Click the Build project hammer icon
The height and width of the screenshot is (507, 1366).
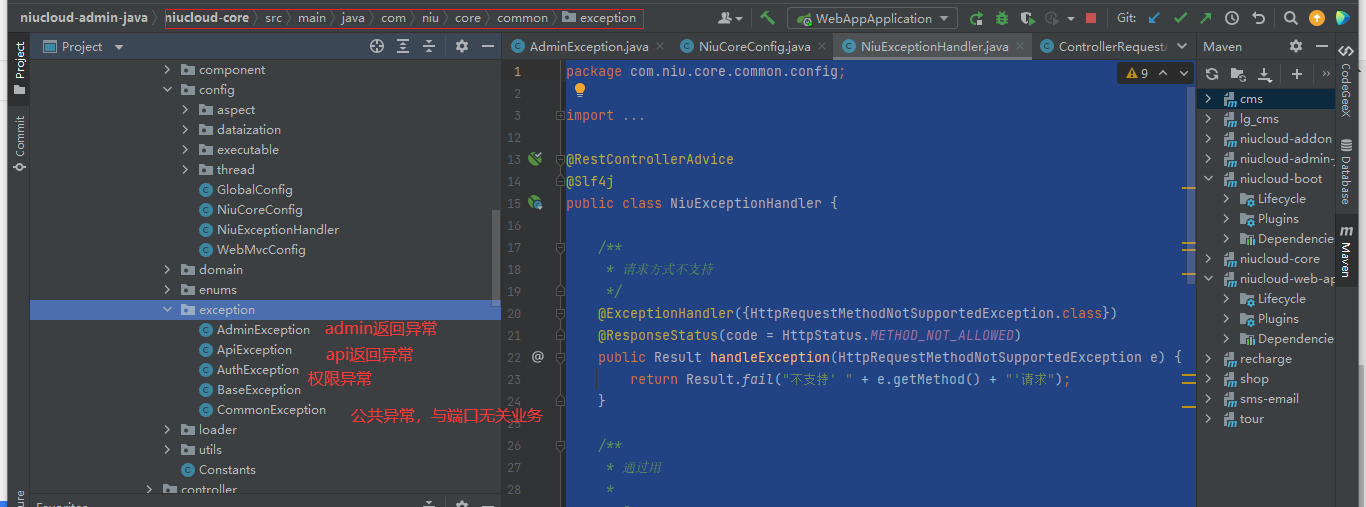(x=767, y=18)
